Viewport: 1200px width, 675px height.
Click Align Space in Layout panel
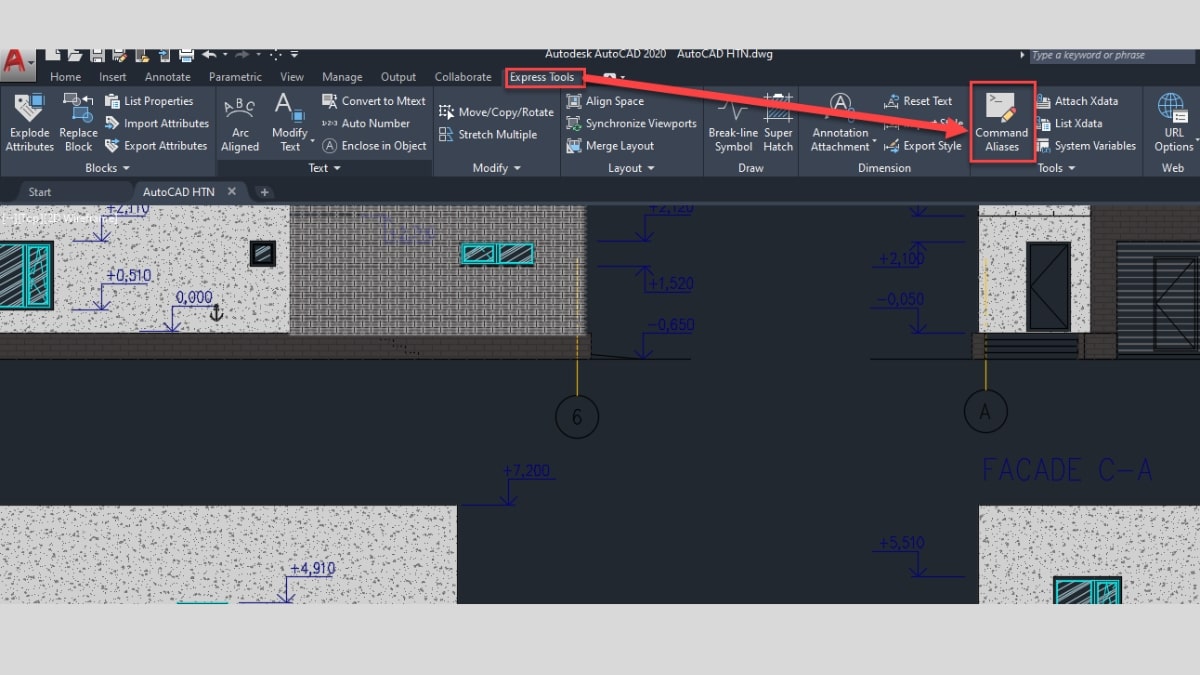pos(605,101)
